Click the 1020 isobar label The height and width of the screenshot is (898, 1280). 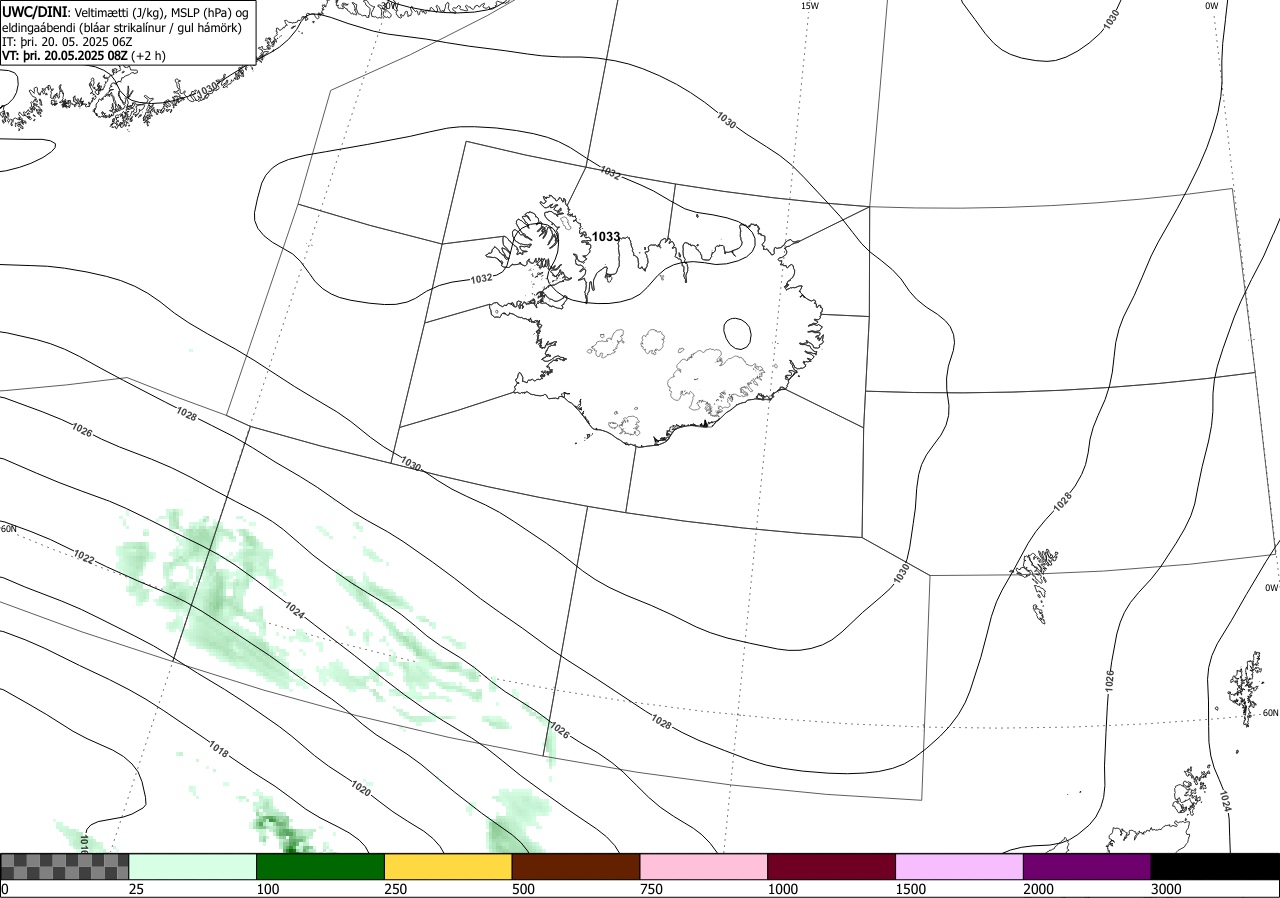[x=361, y=789]
